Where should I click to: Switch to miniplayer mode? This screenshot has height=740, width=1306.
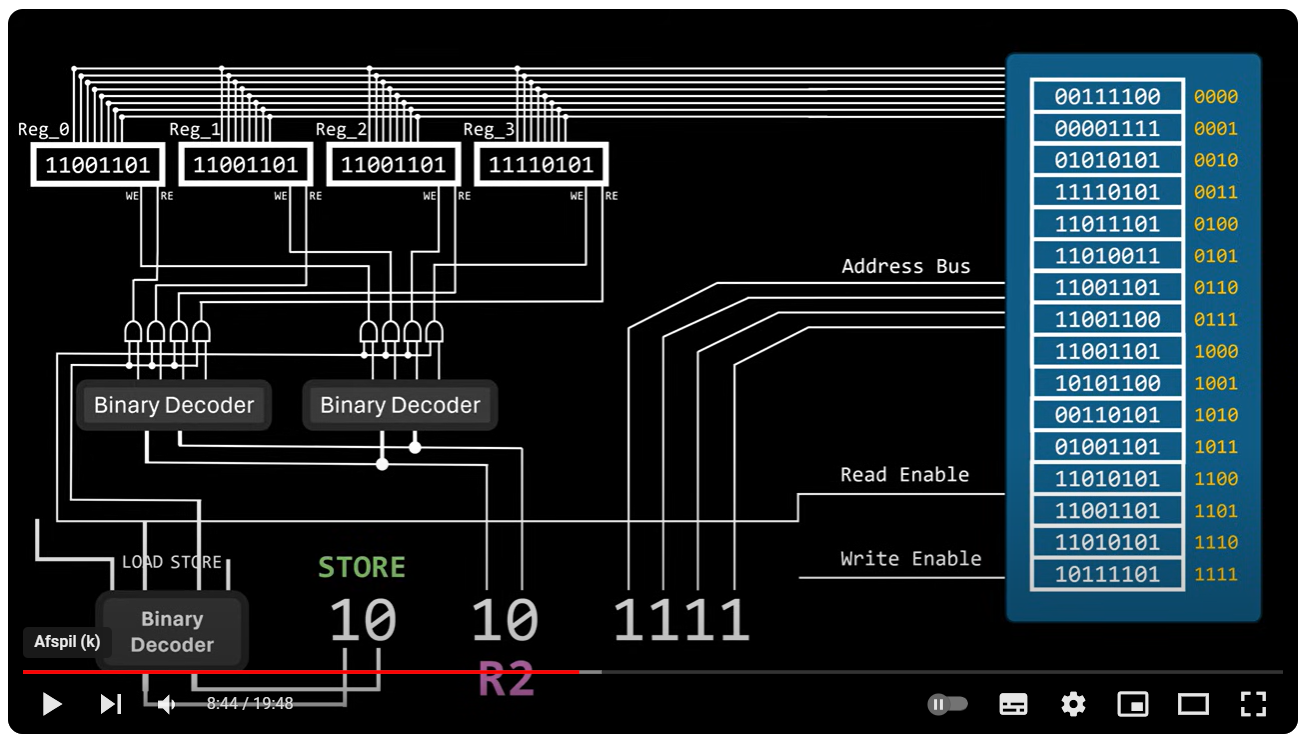(1132, 704)
